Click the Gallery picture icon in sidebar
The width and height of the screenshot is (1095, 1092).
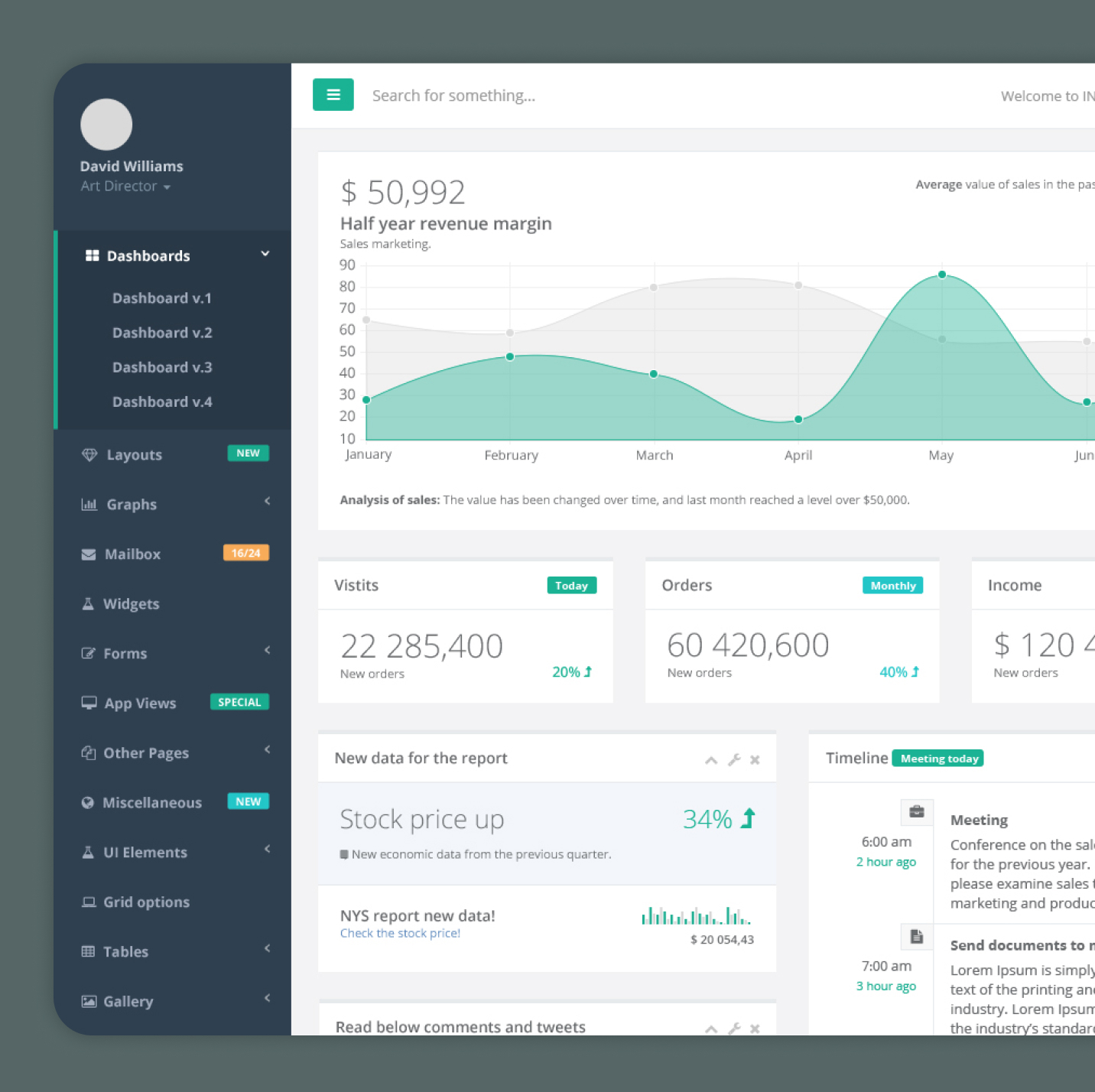89,1001
